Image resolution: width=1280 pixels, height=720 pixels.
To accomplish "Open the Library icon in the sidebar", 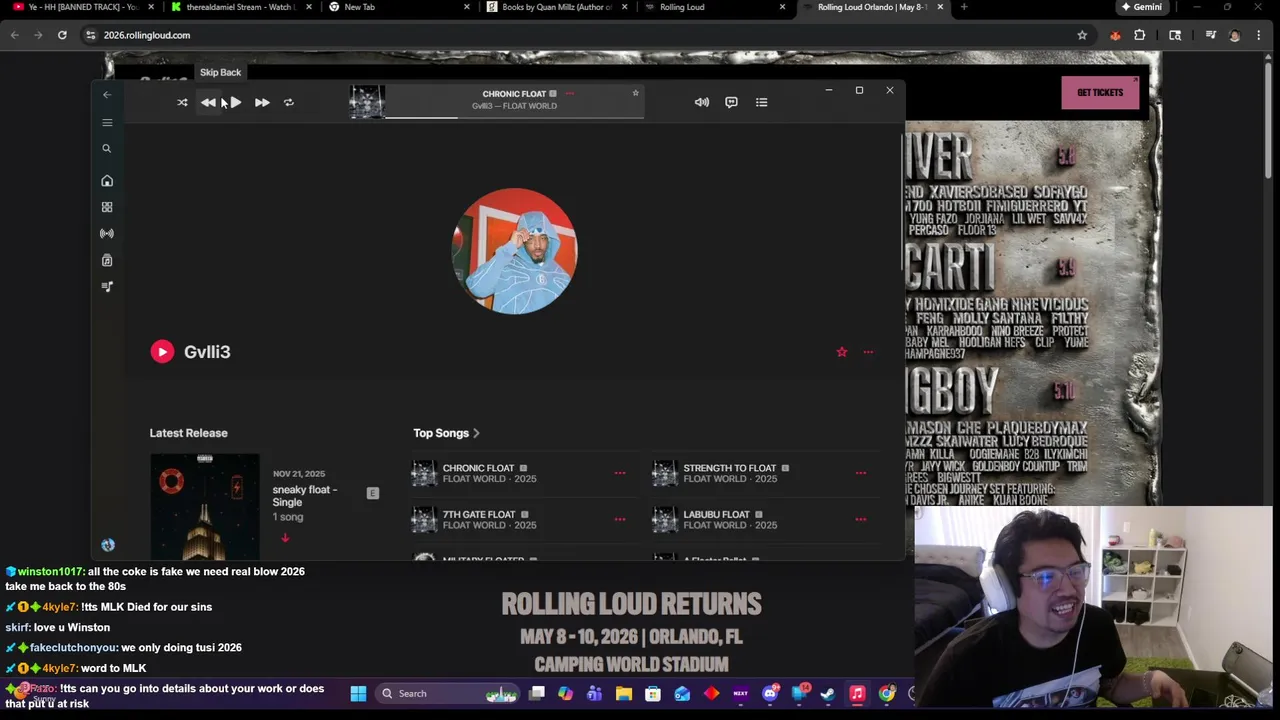I will 107,260.
